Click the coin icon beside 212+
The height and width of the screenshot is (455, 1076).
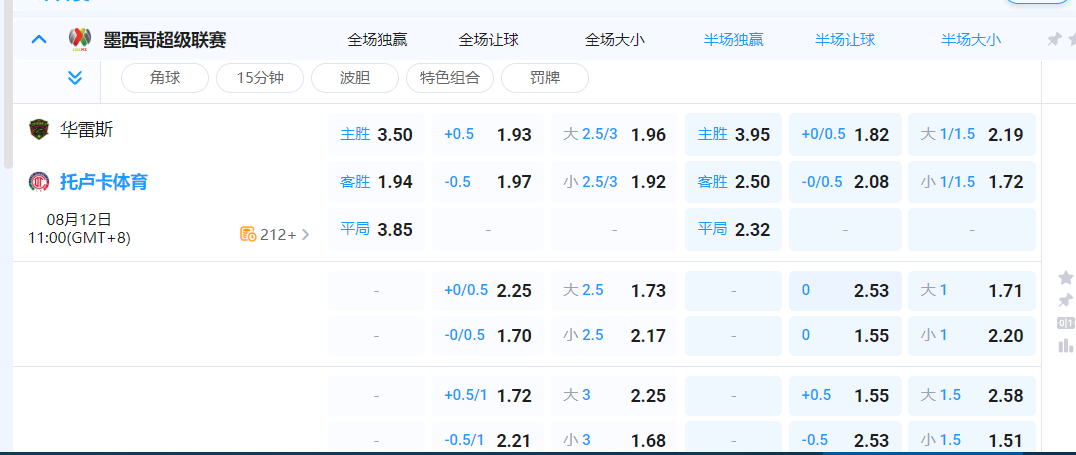point(248,234)
